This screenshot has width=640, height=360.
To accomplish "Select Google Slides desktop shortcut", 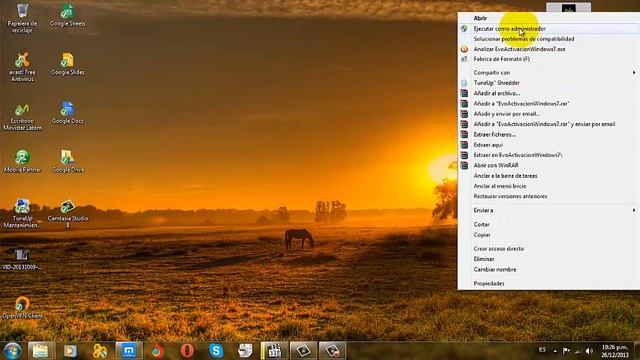I will [x=67, y=64].
